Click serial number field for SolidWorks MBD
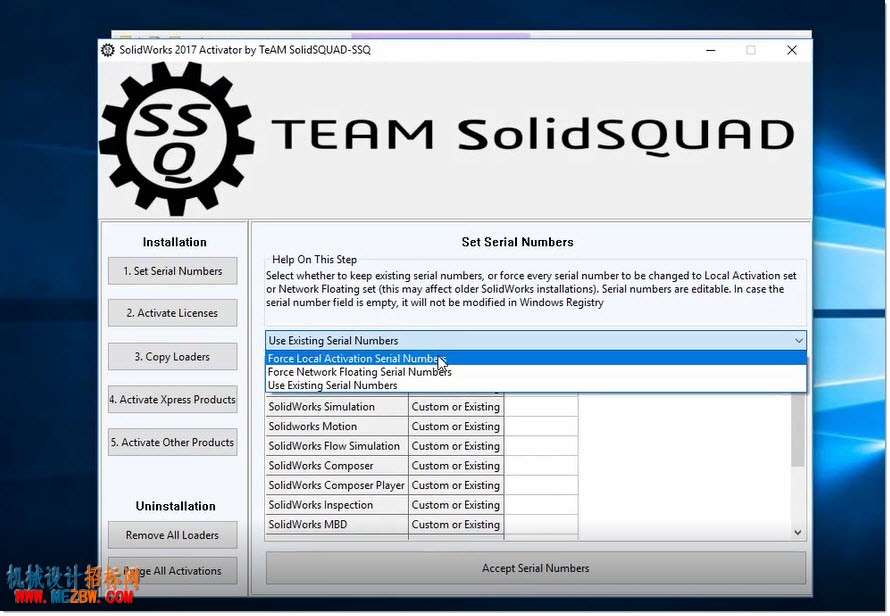 click(x=541, y=525)
